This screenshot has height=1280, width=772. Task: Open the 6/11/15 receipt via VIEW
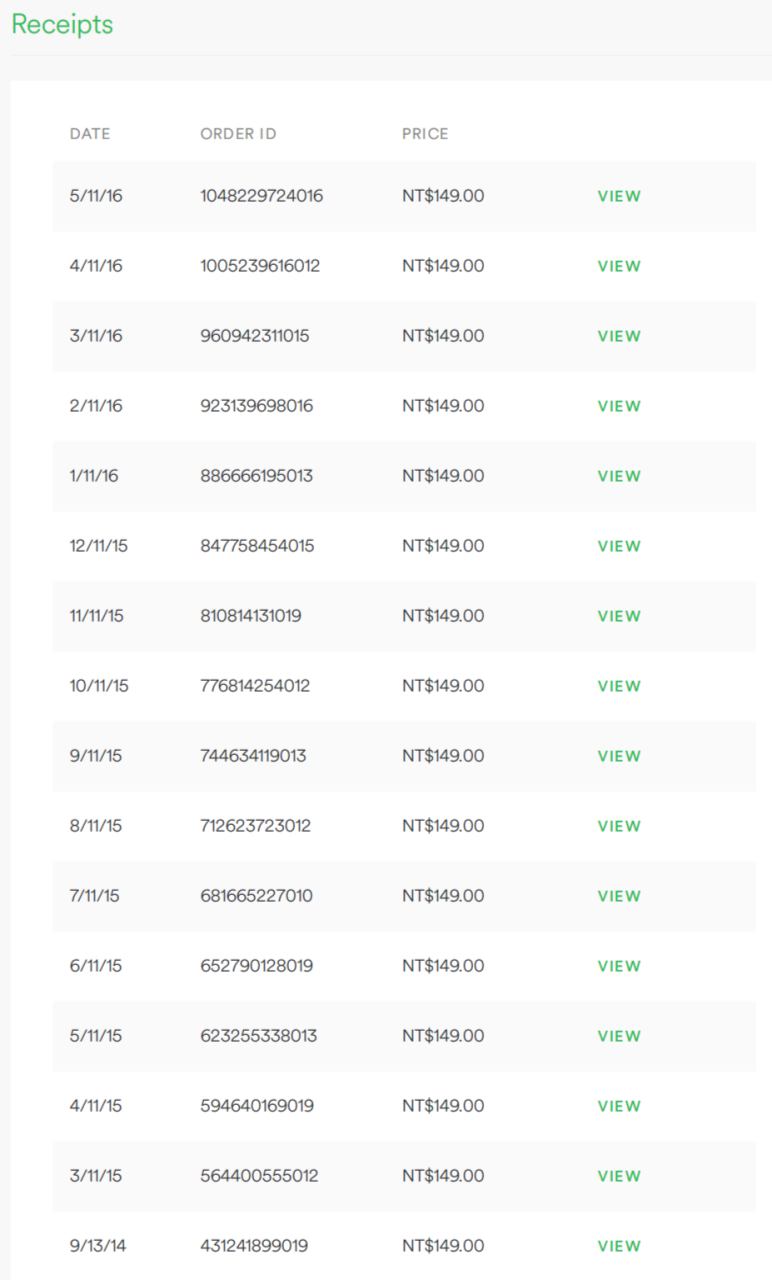pyautogui.click(x=619, y=966)
